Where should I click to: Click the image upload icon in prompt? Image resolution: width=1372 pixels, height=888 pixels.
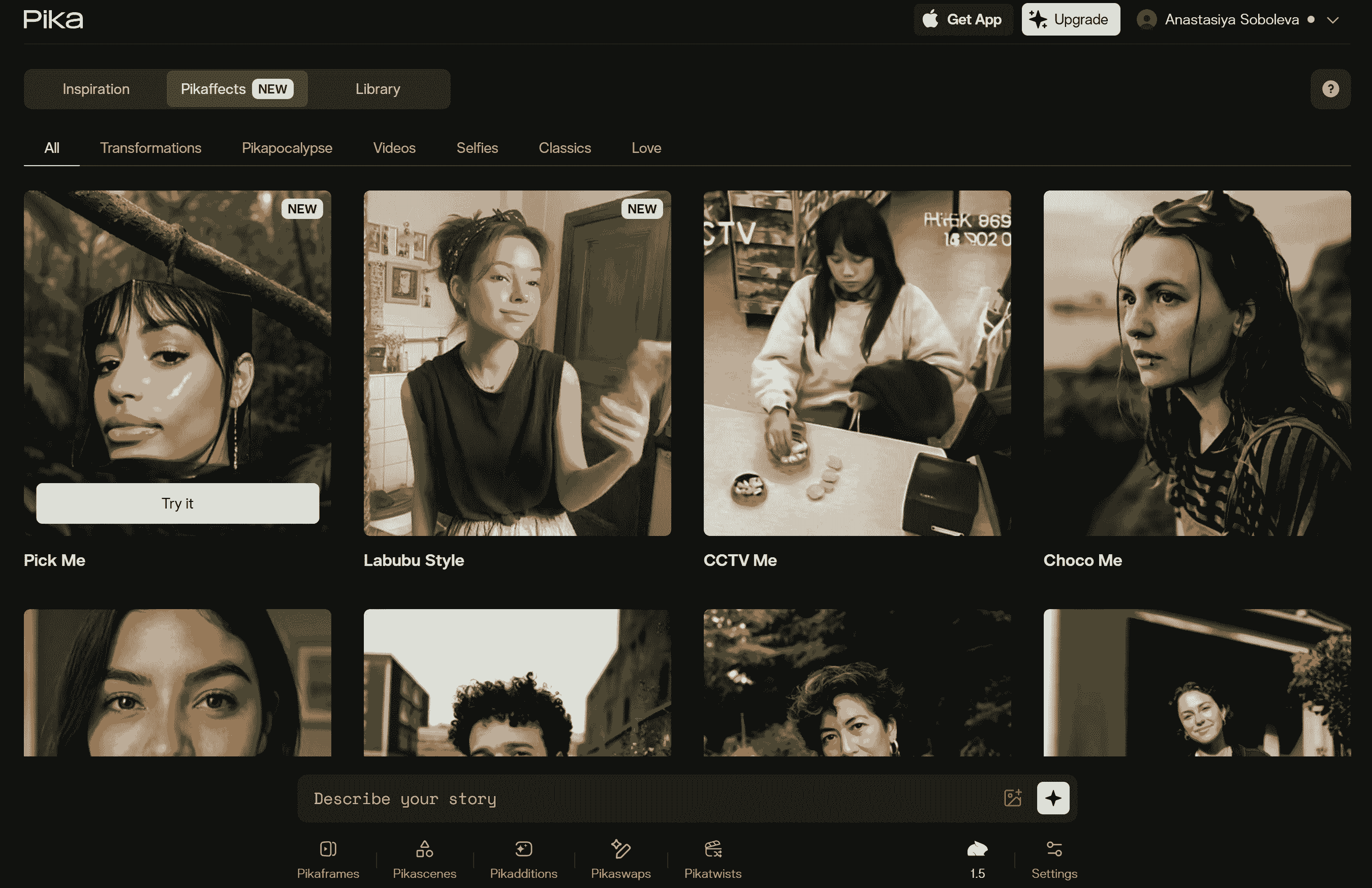click(x=1012, y=798)
